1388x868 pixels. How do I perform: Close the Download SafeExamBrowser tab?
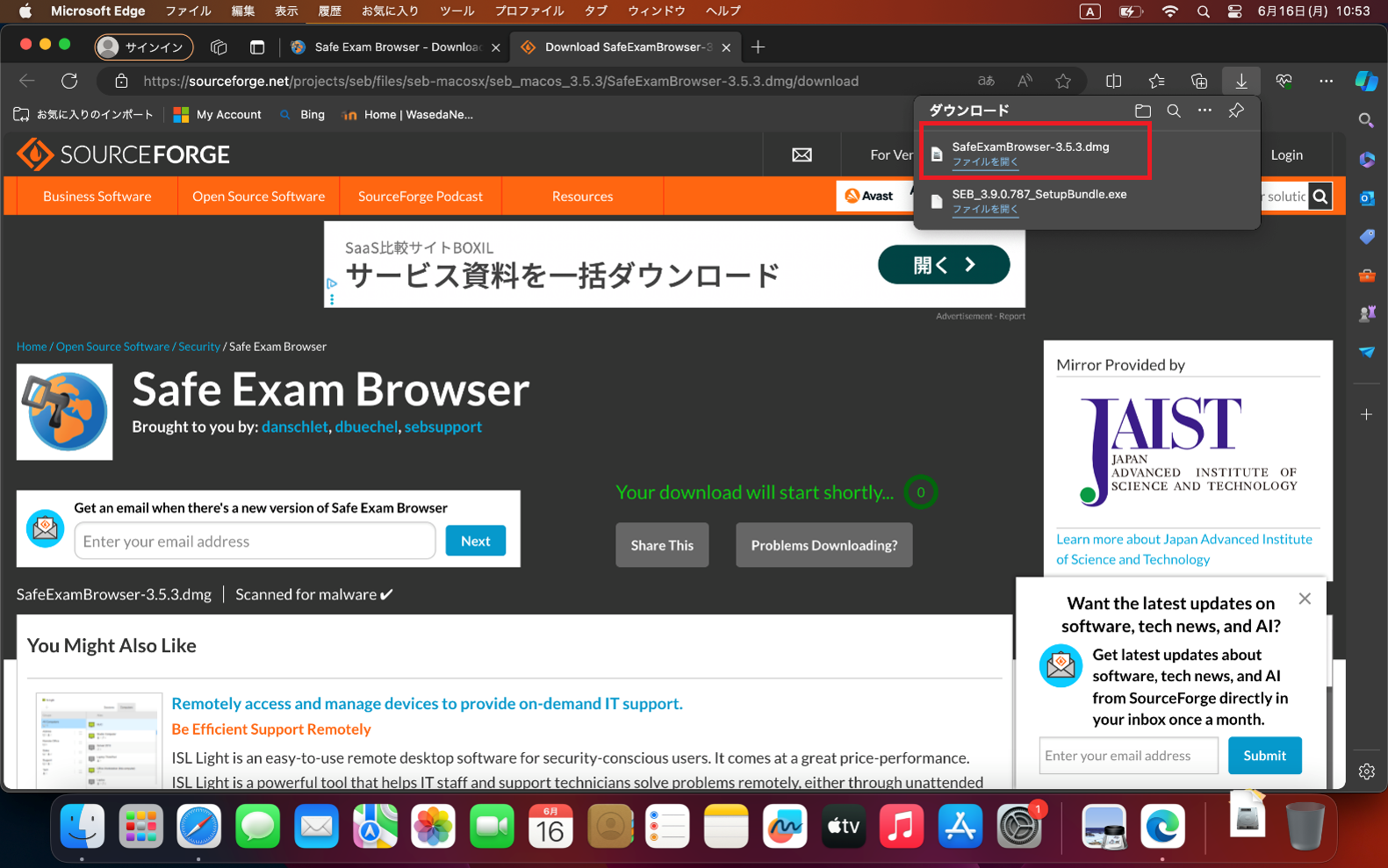tap(726, 47)
